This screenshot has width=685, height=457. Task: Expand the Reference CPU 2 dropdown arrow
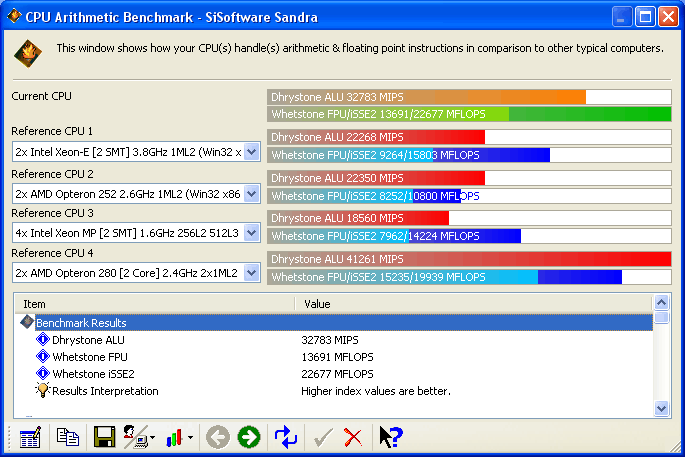252,194
